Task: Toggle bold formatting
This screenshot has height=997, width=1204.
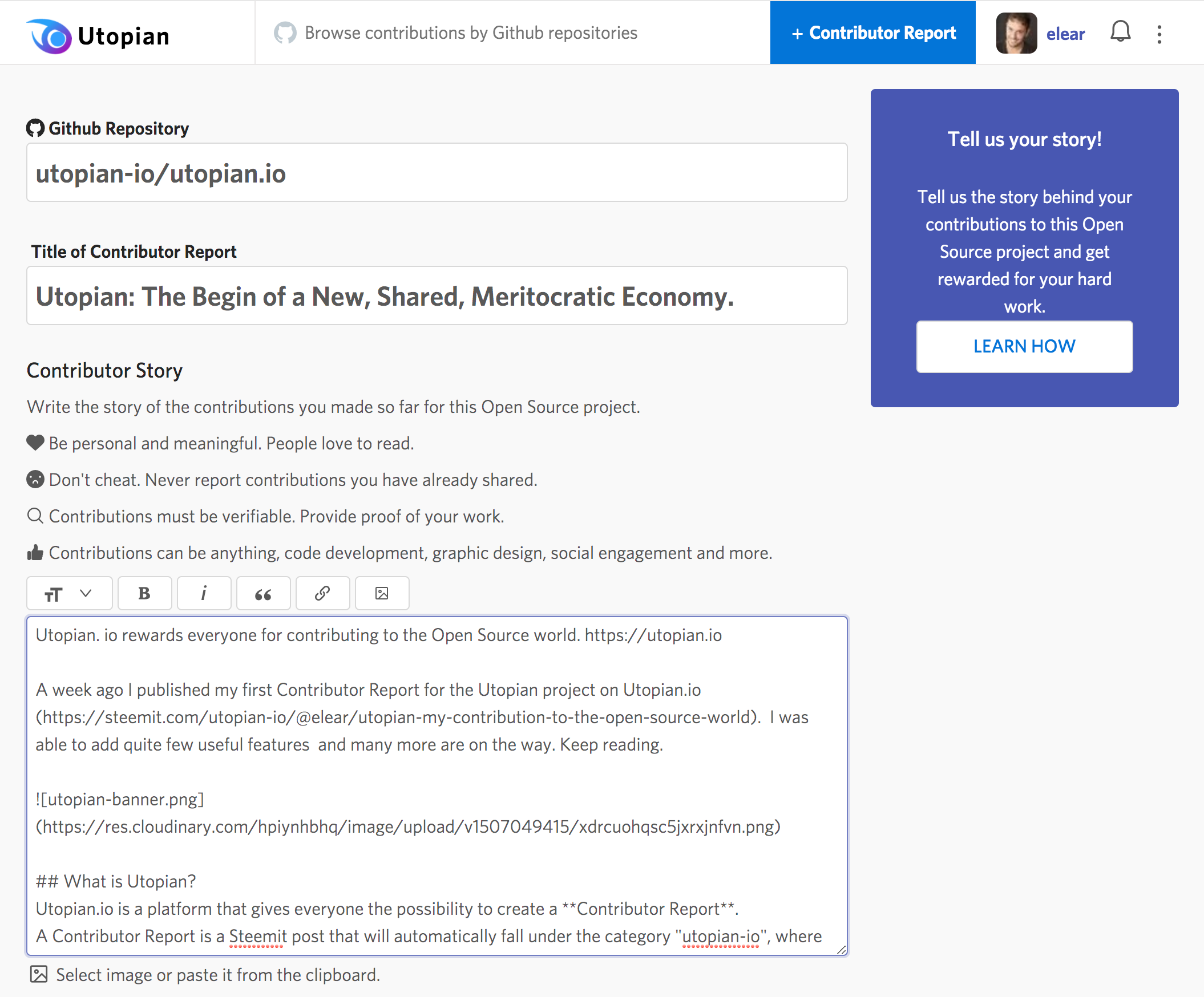Action: point(144,594)
